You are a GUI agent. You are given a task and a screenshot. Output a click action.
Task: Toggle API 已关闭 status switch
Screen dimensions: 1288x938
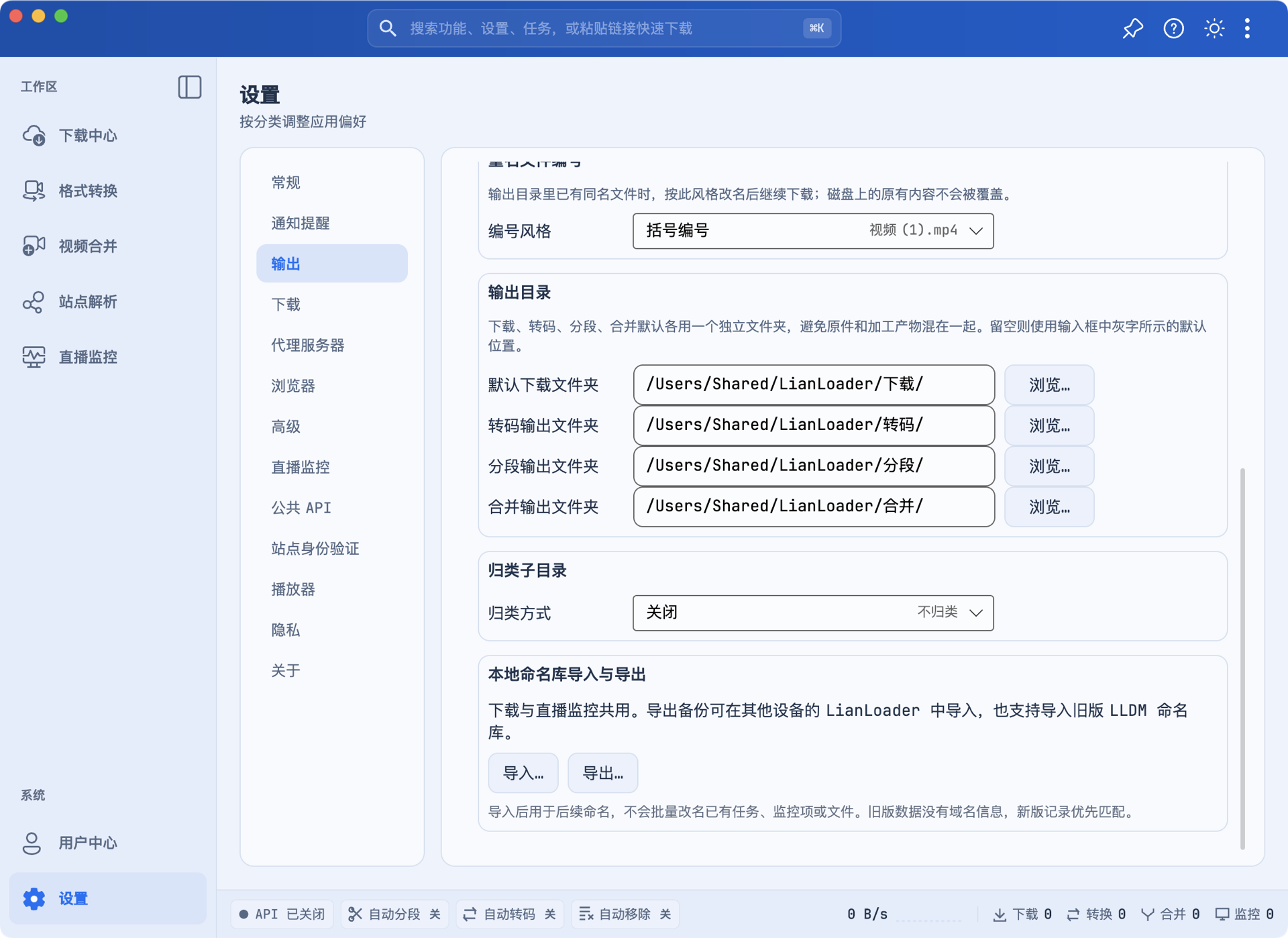[x=282, y=915]
